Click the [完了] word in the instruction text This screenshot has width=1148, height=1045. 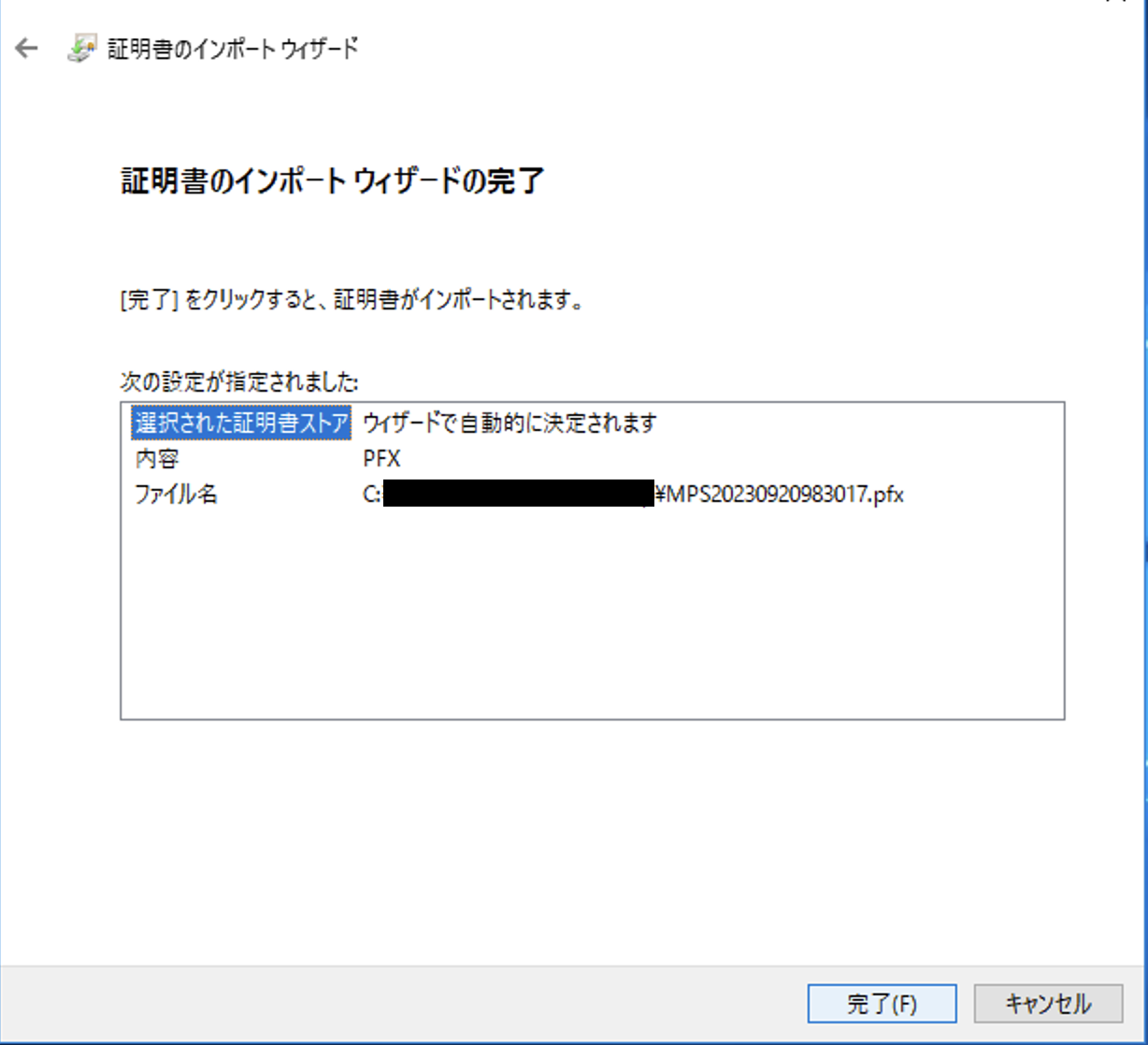pos(149,302)
